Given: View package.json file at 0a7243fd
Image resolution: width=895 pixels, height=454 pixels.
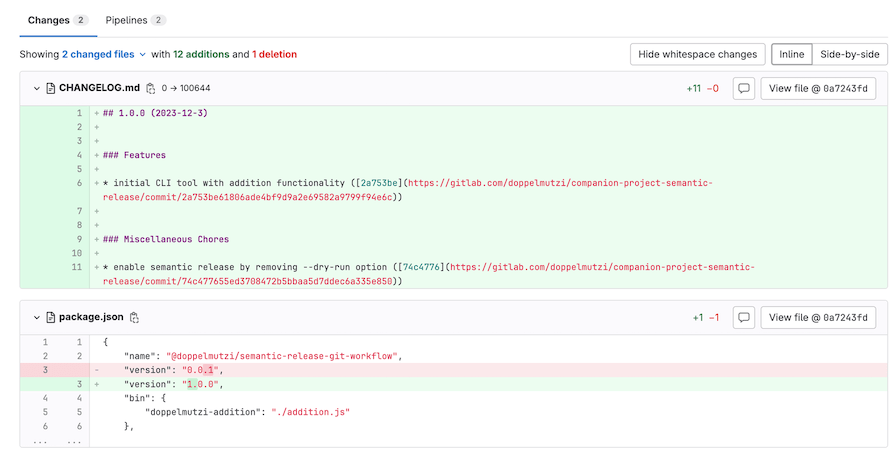Looking at the screenshot, I should (x=818, y=318).
